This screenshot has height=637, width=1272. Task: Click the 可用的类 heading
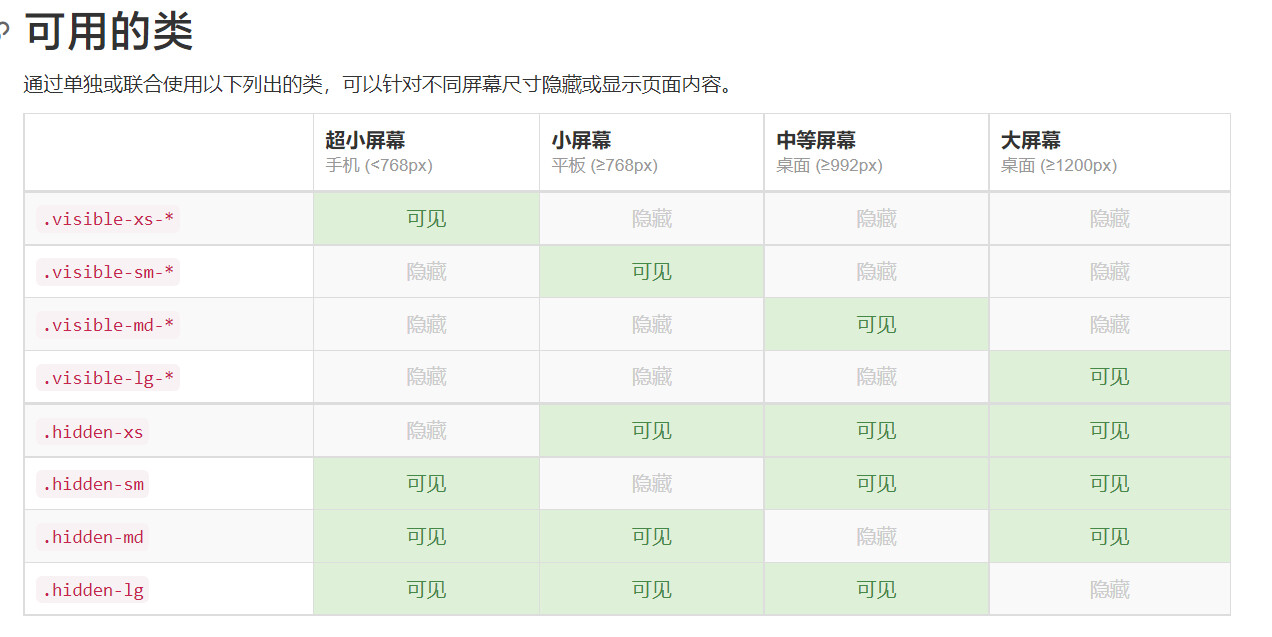point(108,33)
